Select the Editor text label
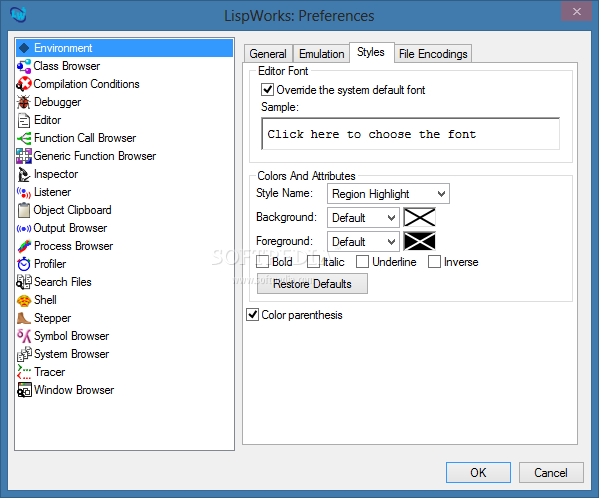The width and height of the screenshot is (599, 498). click(x=48, y=120)
